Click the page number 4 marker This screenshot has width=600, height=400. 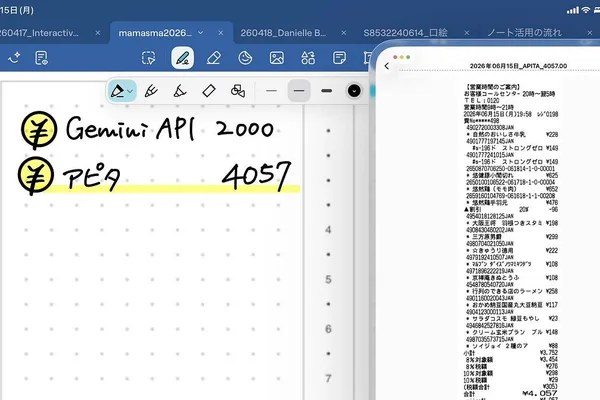(328, 230)
